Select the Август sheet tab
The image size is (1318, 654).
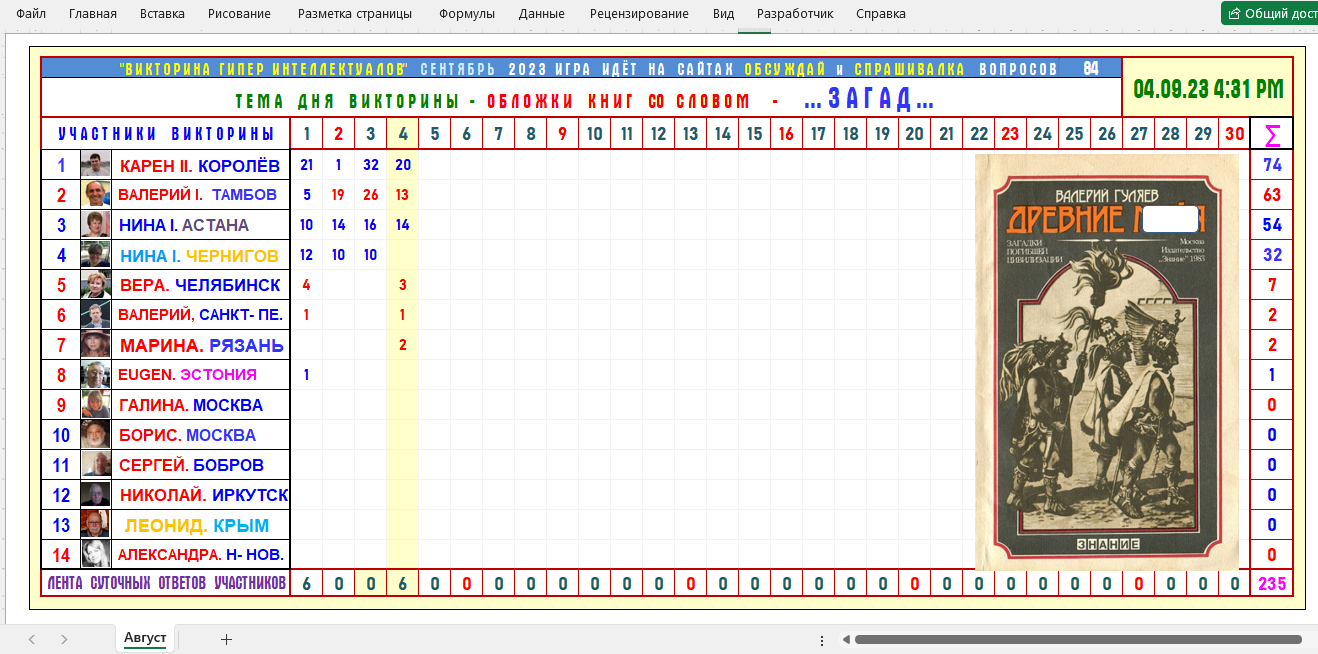145,638
